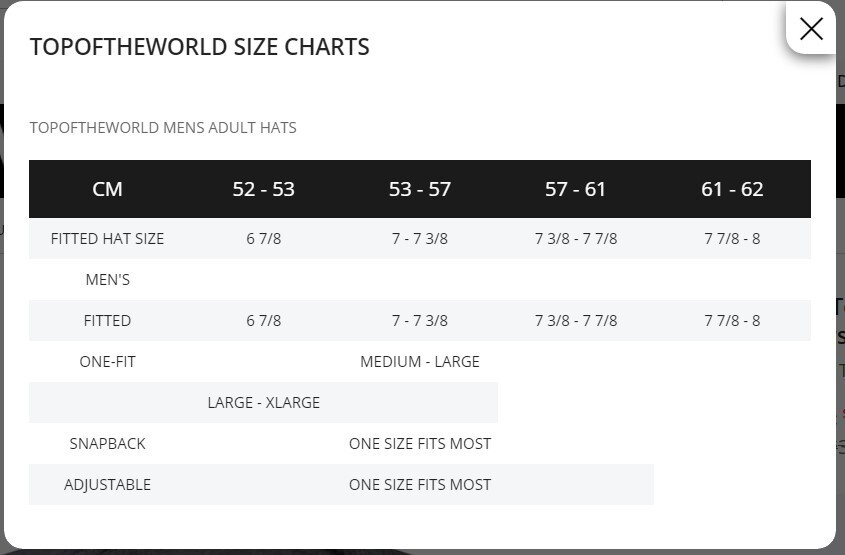Click the LARGE - XLARGE cell

coord(264,403)
